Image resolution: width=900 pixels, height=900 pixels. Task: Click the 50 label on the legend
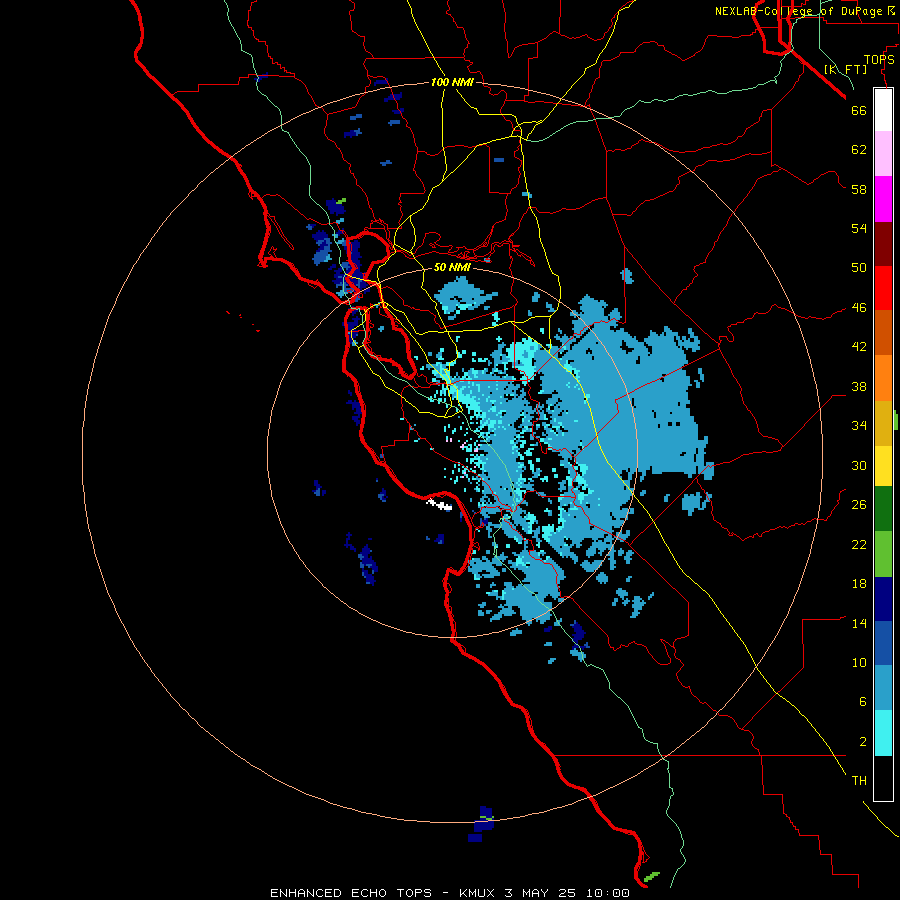pyautogui.click(x=859, y=268)
